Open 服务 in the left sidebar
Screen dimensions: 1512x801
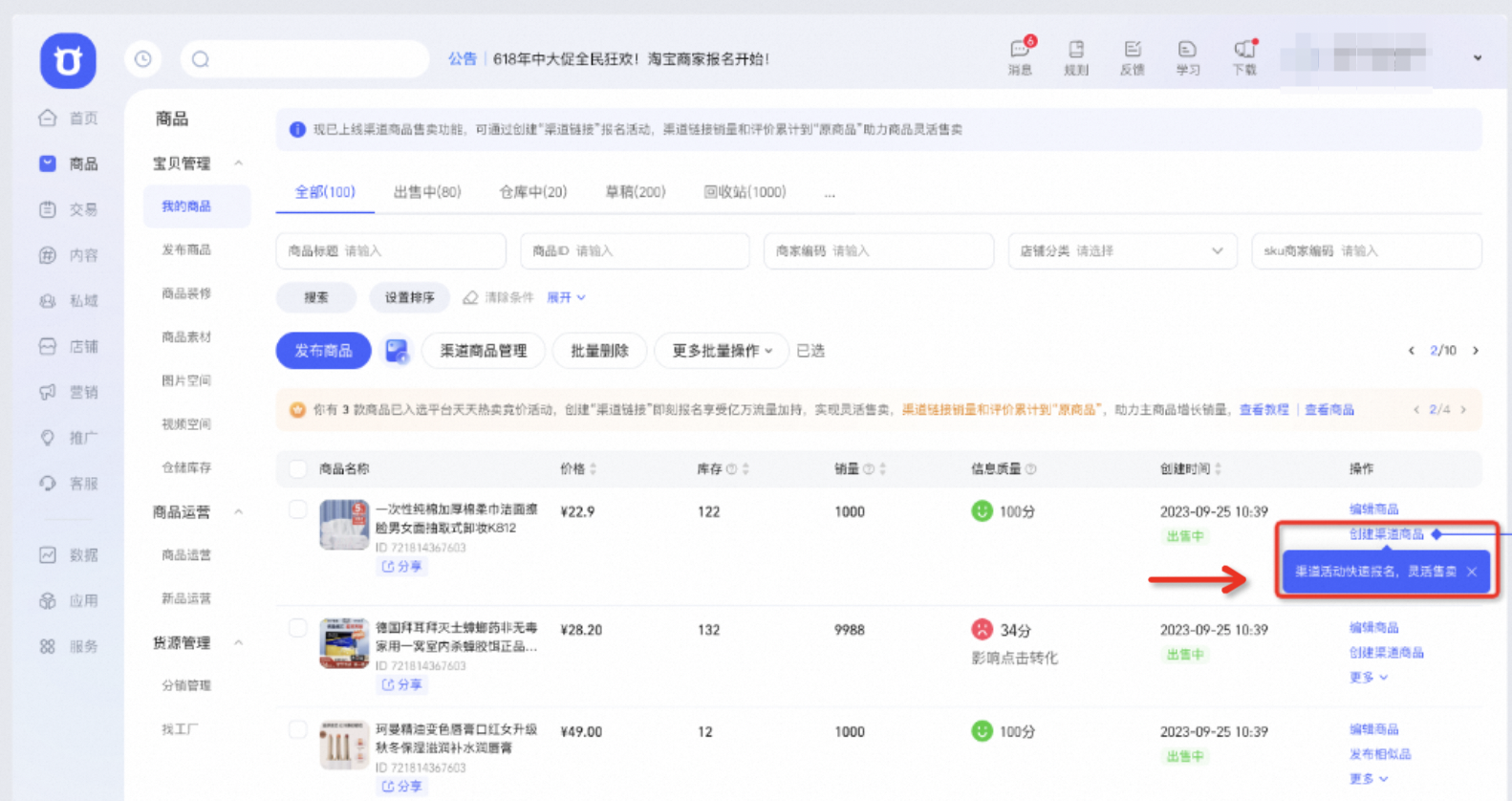point(69,646)
